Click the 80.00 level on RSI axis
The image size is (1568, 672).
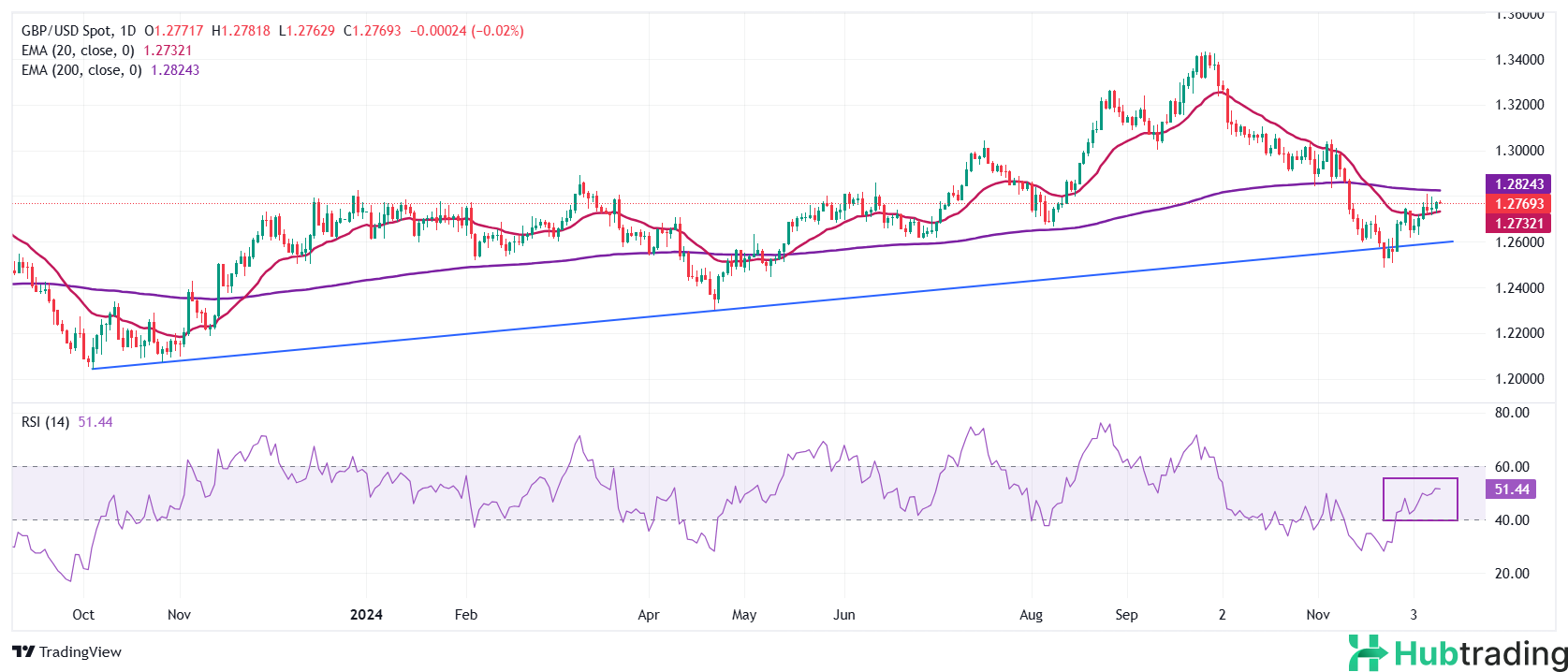(x=1512, y=413)
